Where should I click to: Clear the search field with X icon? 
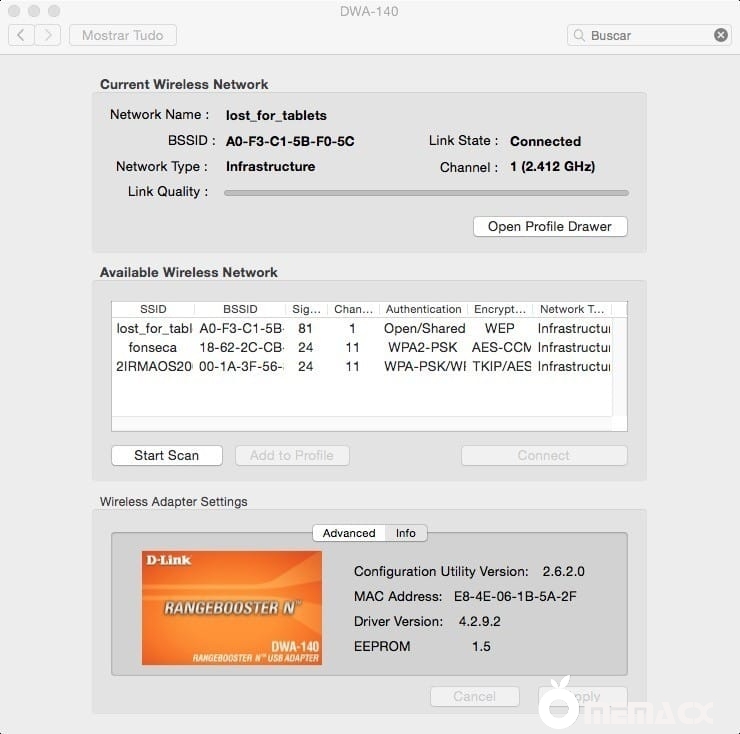[720, 35]
